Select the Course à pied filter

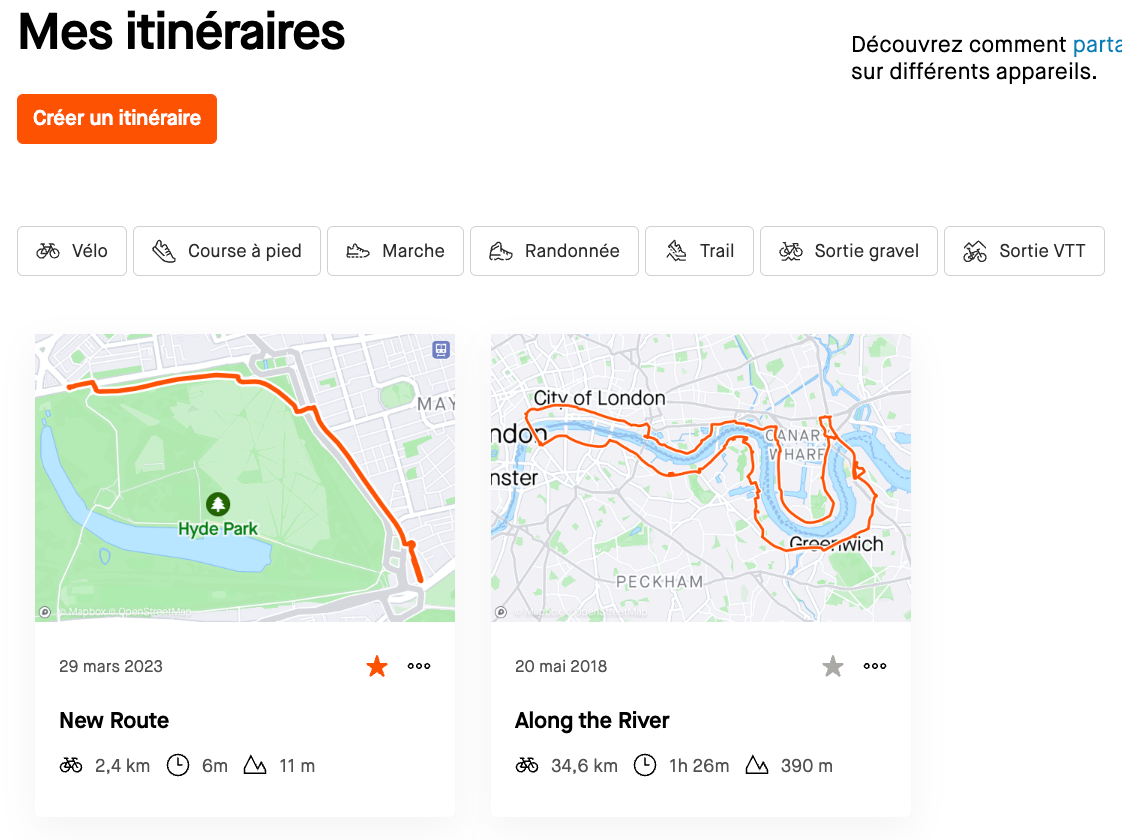tap(227, 251)
